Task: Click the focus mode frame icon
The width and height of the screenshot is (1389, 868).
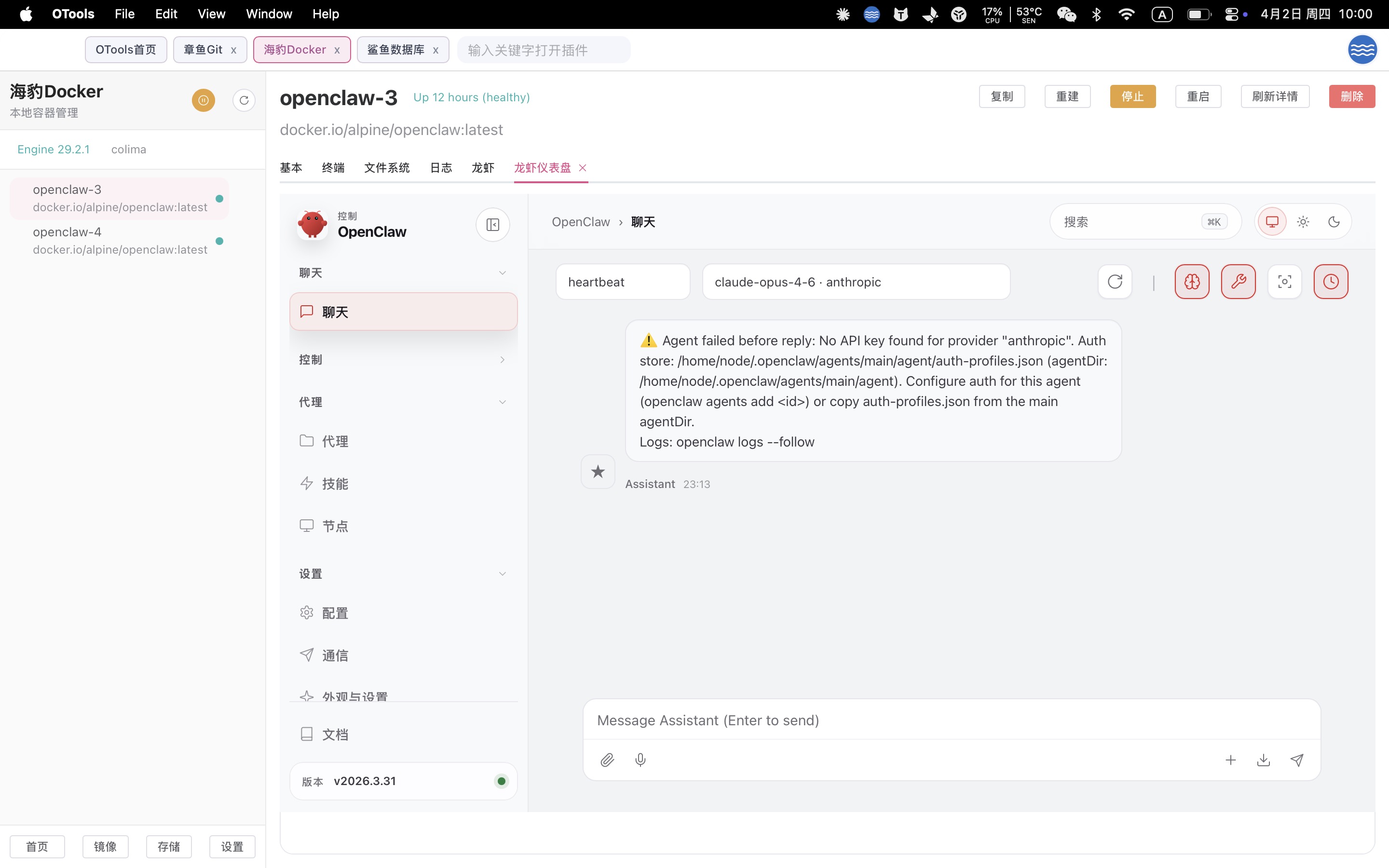Action: pos(1284,282)
